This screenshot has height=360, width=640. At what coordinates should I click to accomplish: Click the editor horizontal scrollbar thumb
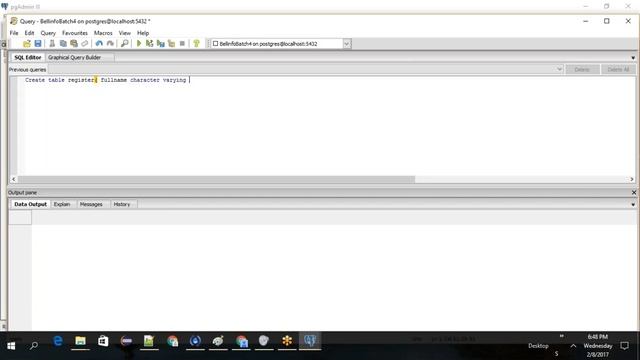coord(216,179)
